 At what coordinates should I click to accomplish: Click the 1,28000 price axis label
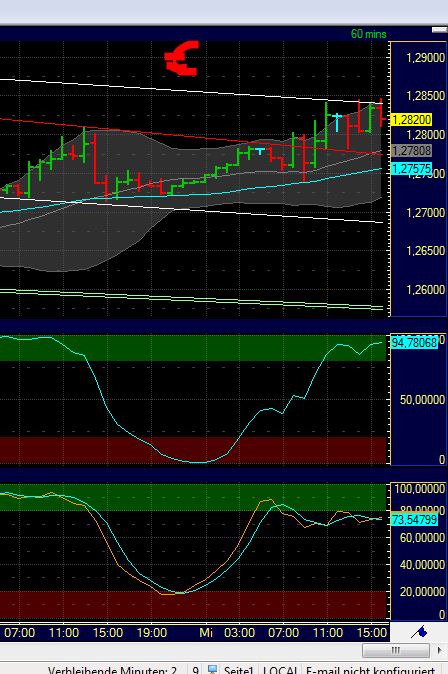pyautogui.click(x=425, y=135)
